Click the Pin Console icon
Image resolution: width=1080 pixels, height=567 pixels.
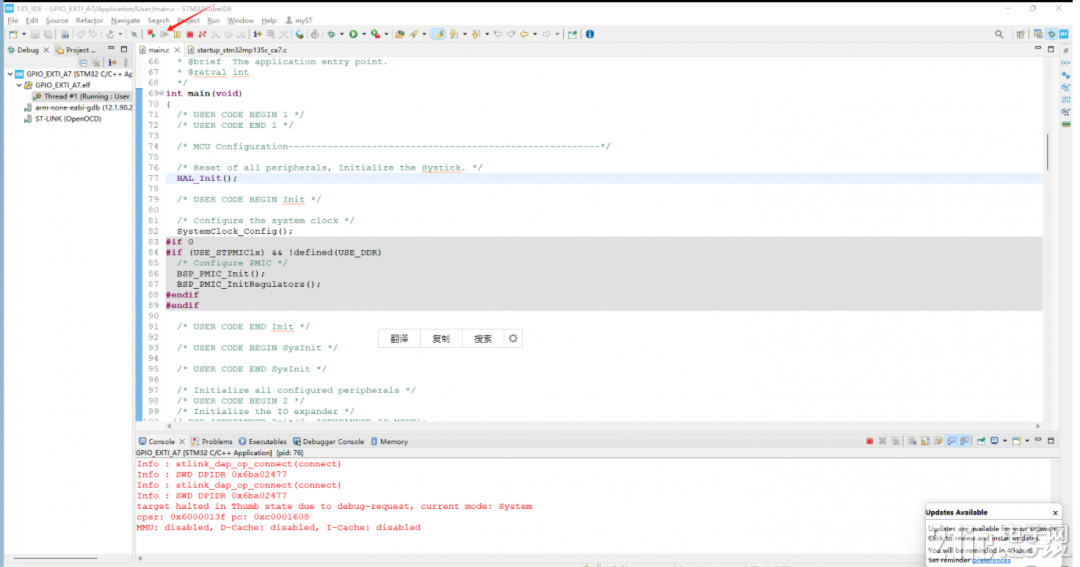(x=982, y=441)
